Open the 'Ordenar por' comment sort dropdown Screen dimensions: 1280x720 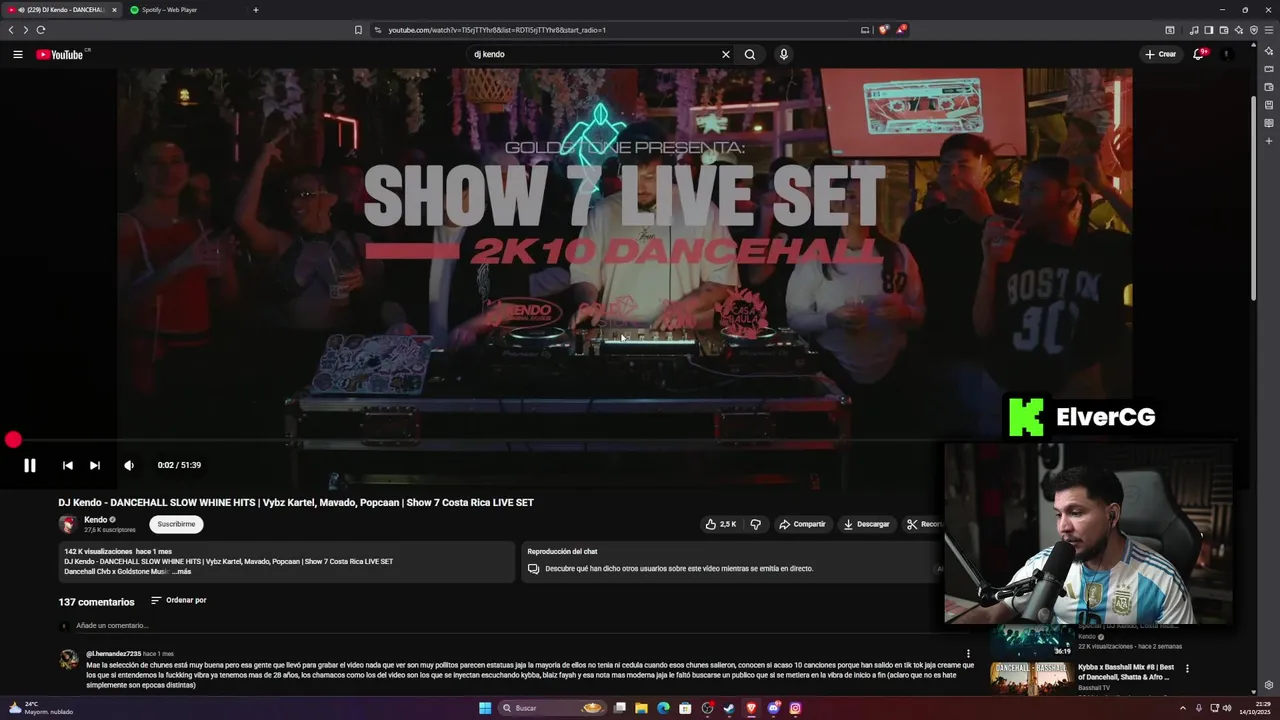(x=179, y=600)
